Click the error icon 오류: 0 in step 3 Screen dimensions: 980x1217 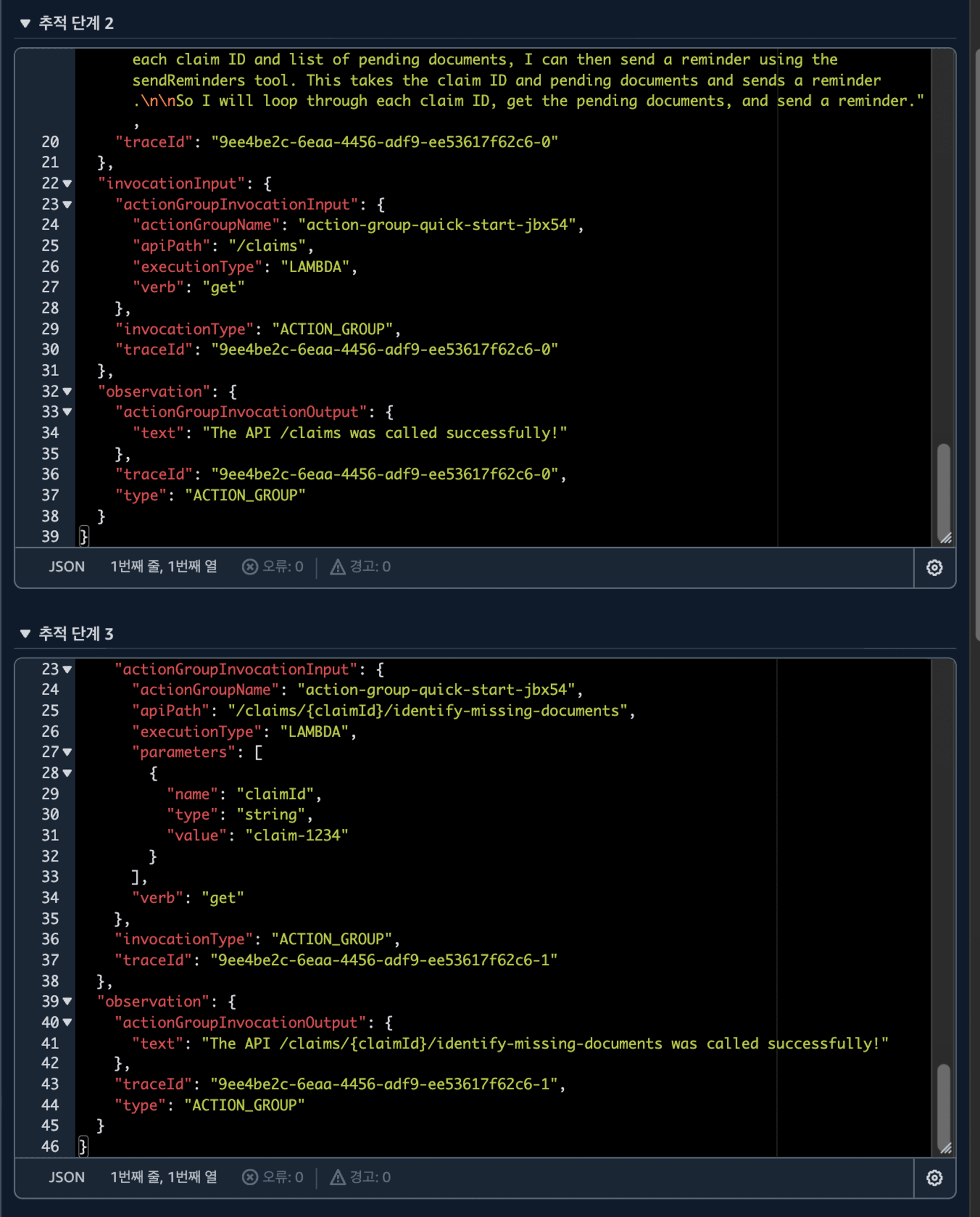pos(249,1177)
